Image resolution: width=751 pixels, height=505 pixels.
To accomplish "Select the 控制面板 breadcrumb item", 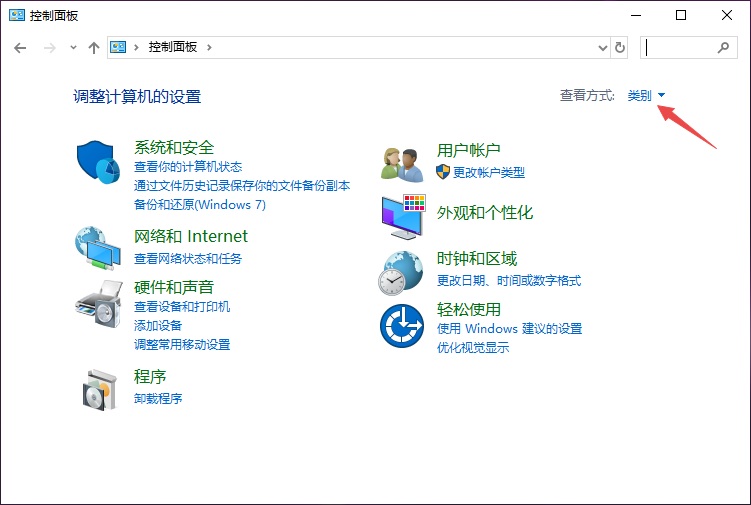I will point(173,47).
